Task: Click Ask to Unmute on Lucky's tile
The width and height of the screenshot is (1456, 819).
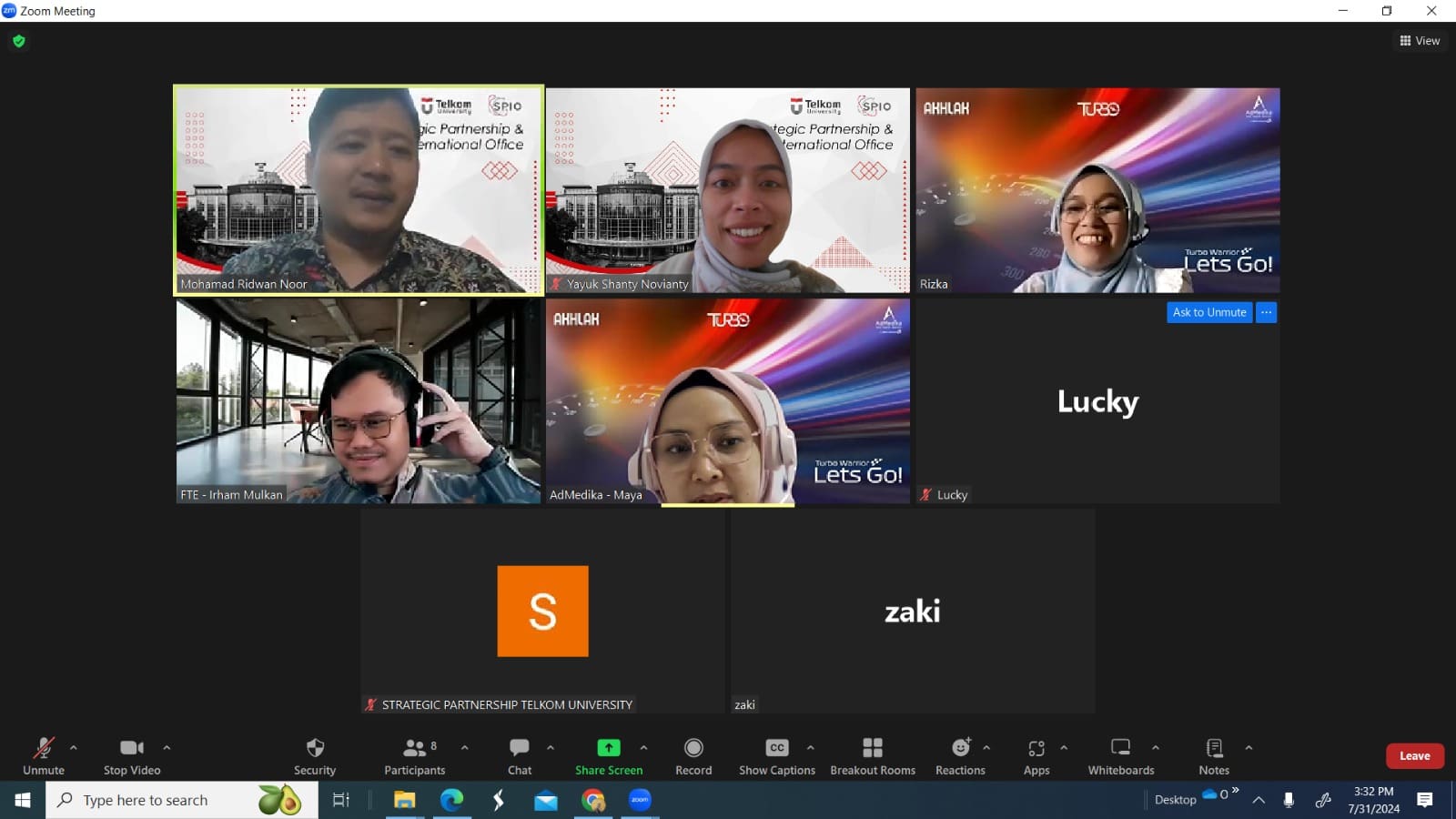Action: [x=1209, y=312]
